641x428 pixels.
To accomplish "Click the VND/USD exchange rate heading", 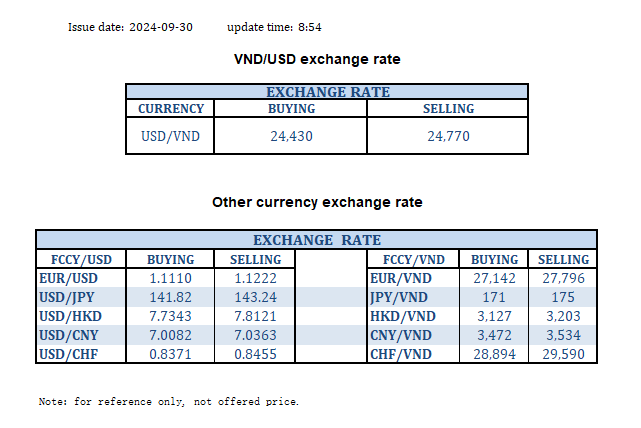I will (316, 60).
